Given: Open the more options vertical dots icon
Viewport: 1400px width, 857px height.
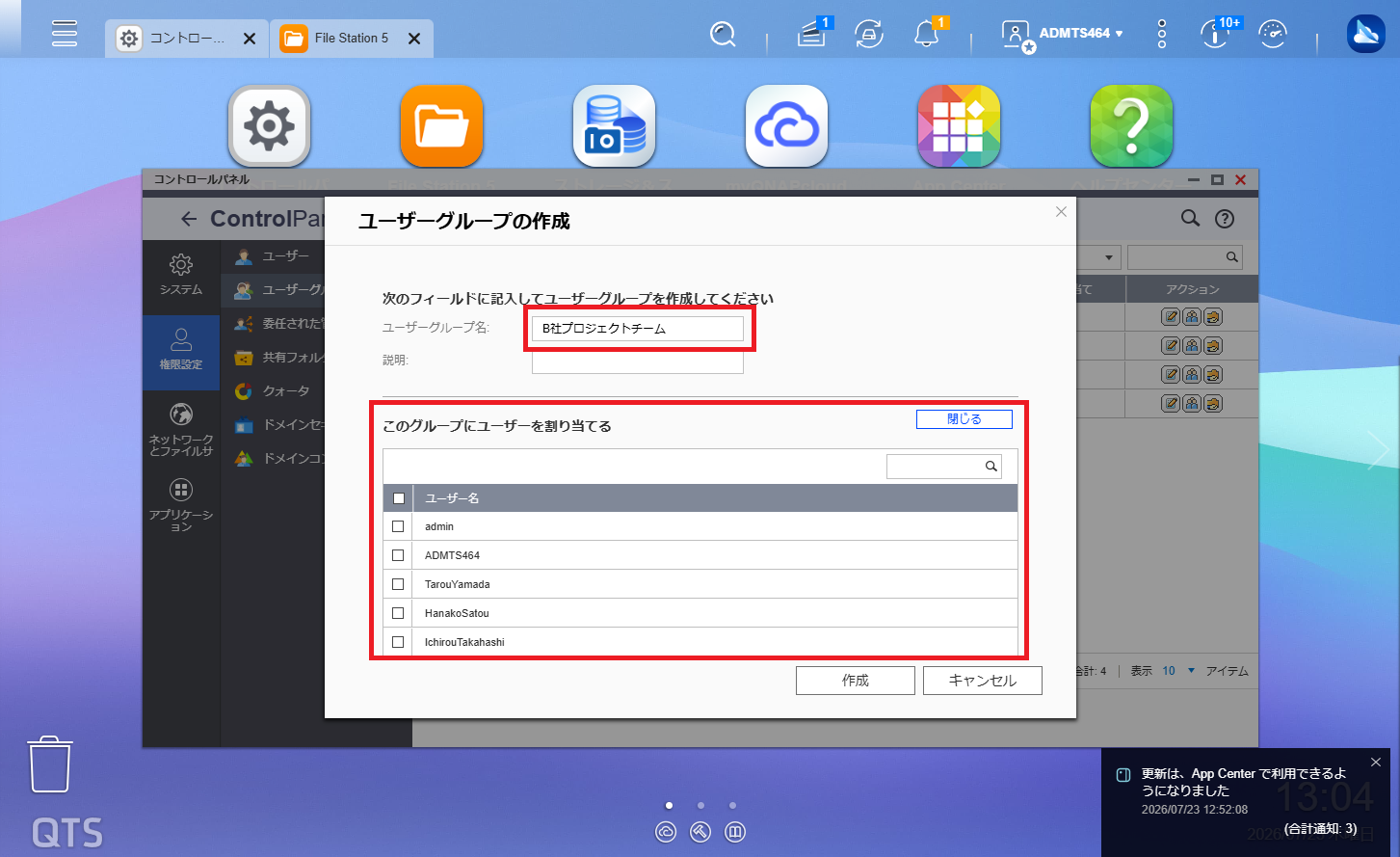Looking at the screenshot, I should click(1162, 35).
